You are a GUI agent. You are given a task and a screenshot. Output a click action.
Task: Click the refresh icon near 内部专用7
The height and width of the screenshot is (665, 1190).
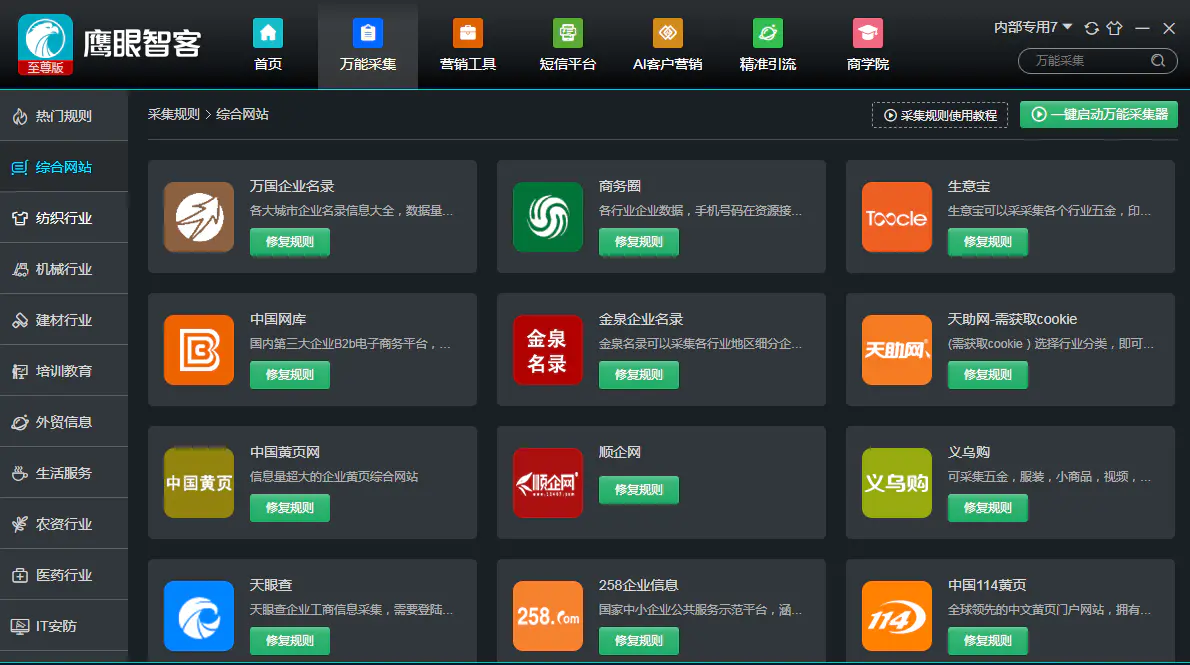(1090, 27)
